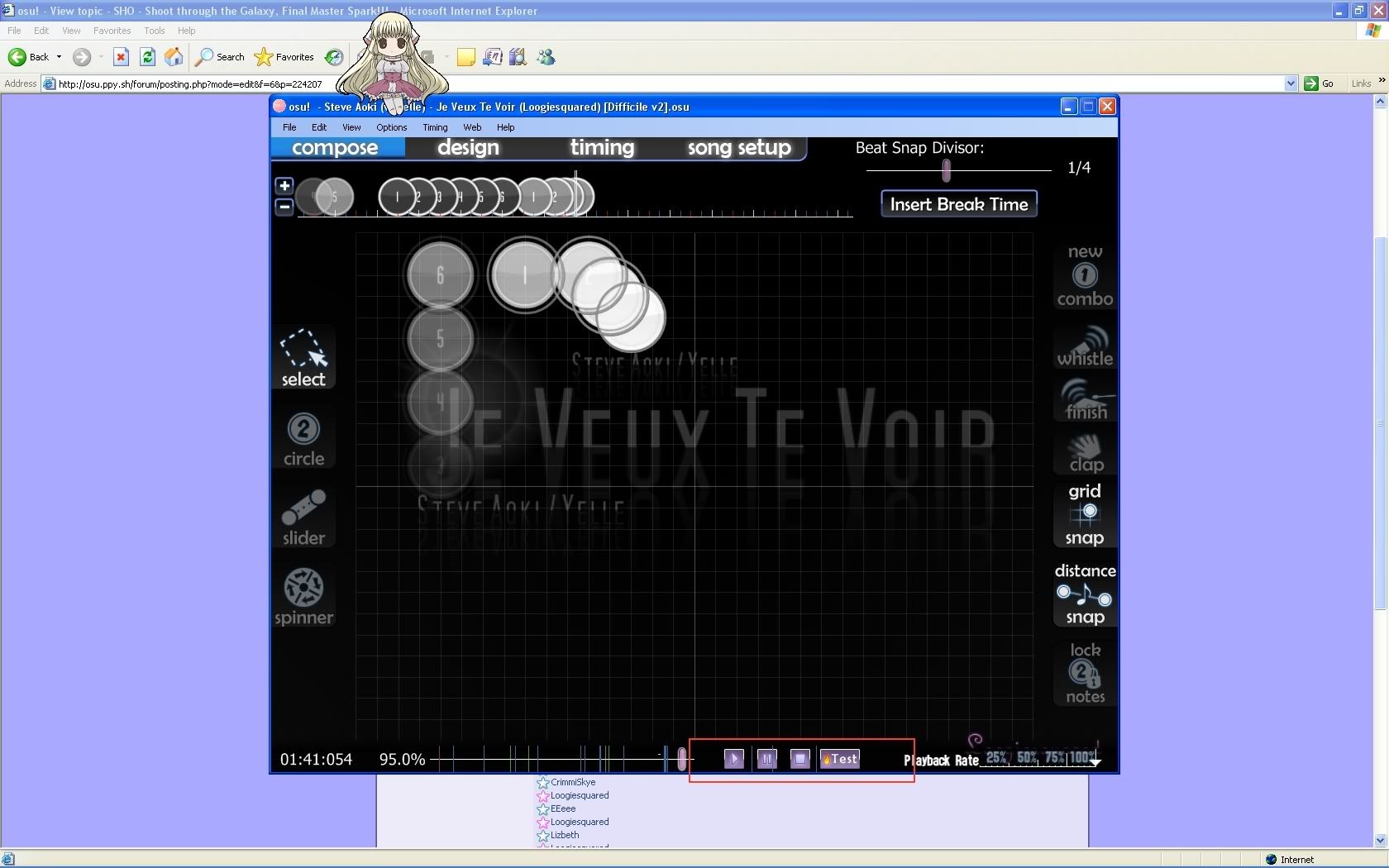Set playback rate to 50%
1389x868 pixels.
pos(1027,757)
